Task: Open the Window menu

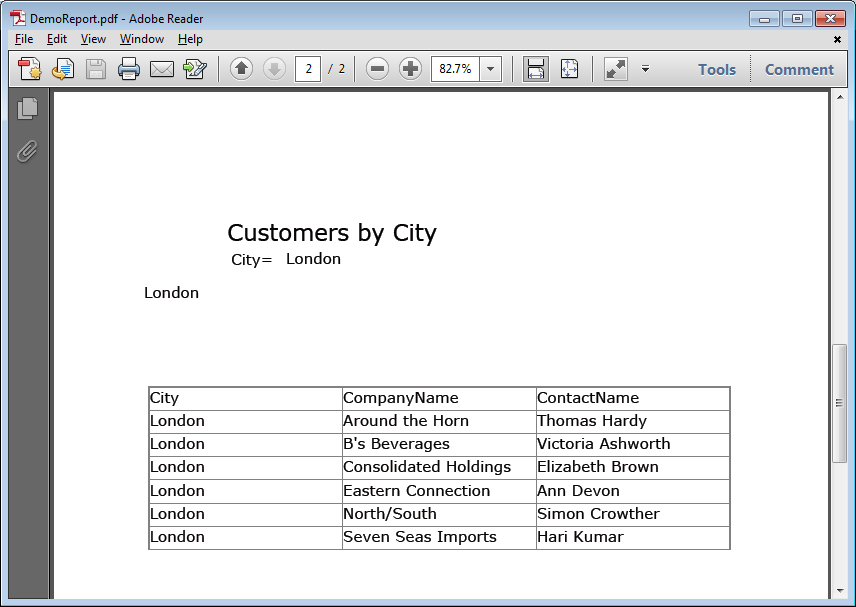Action: (142, 39)
